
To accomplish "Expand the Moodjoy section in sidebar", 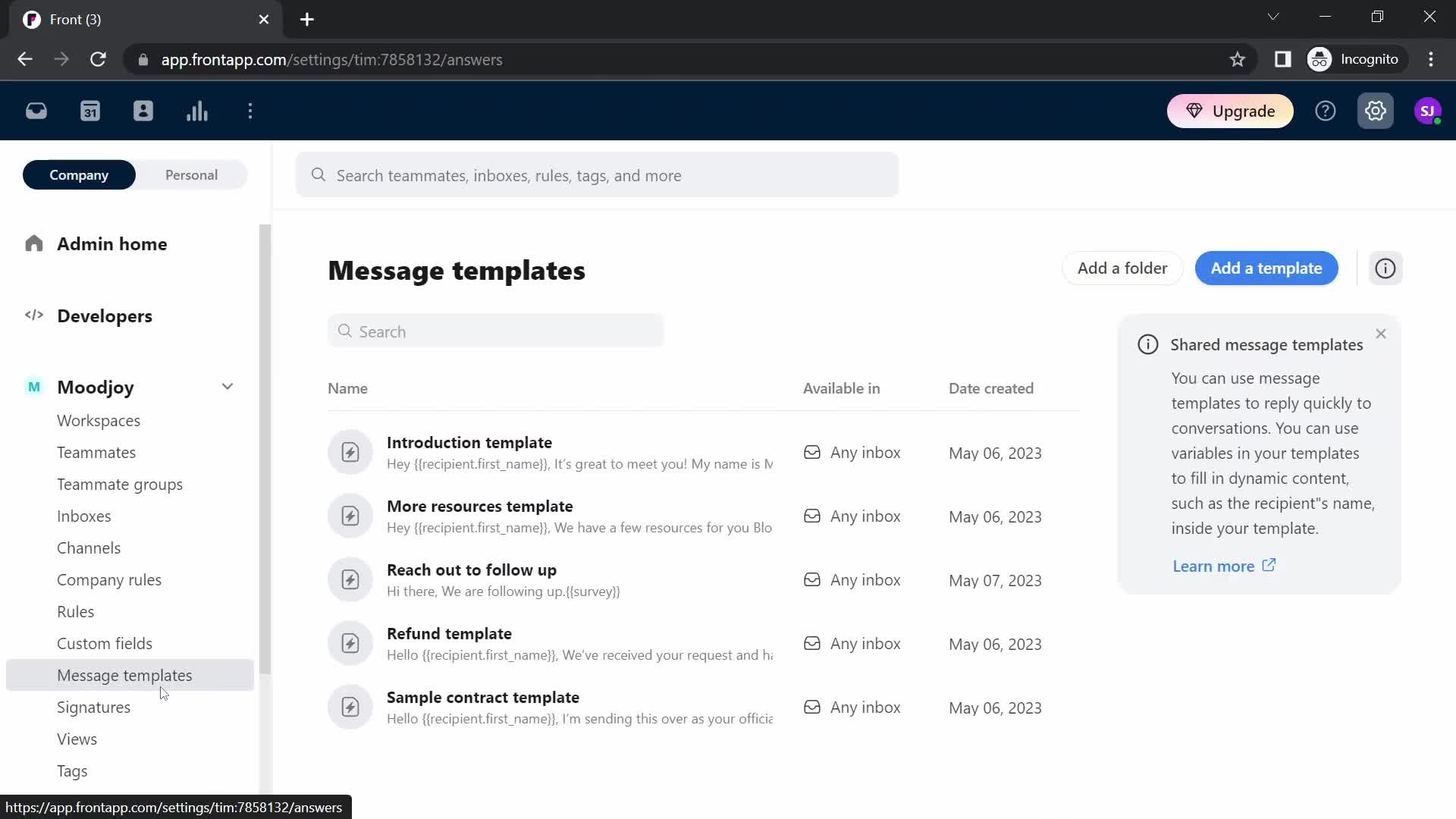I will 228,387.
